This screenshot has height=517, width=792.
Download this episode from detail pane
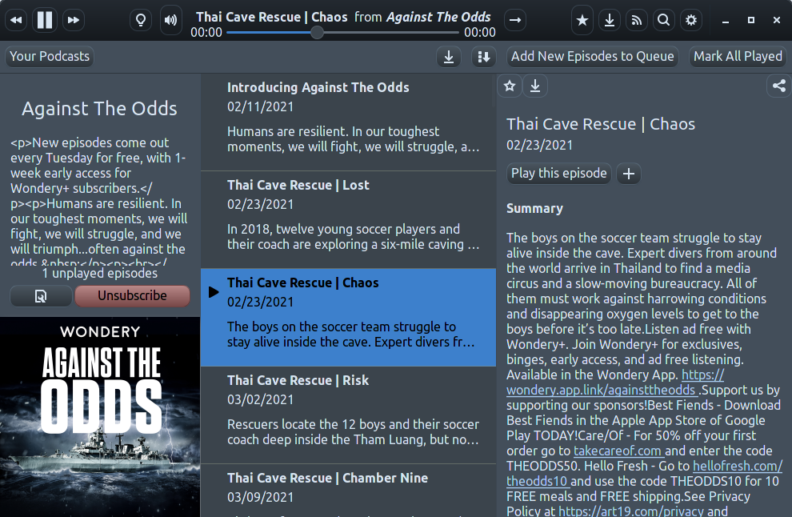[535, 86]
